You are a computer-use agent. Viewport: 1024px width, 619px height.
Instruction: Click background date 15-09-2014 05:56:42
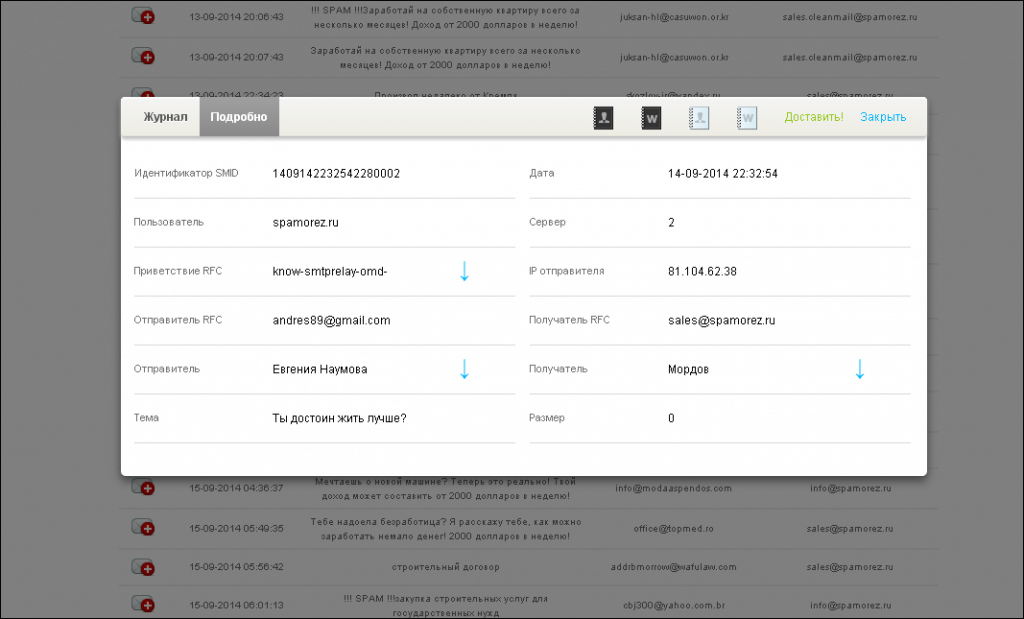(236, 567)
